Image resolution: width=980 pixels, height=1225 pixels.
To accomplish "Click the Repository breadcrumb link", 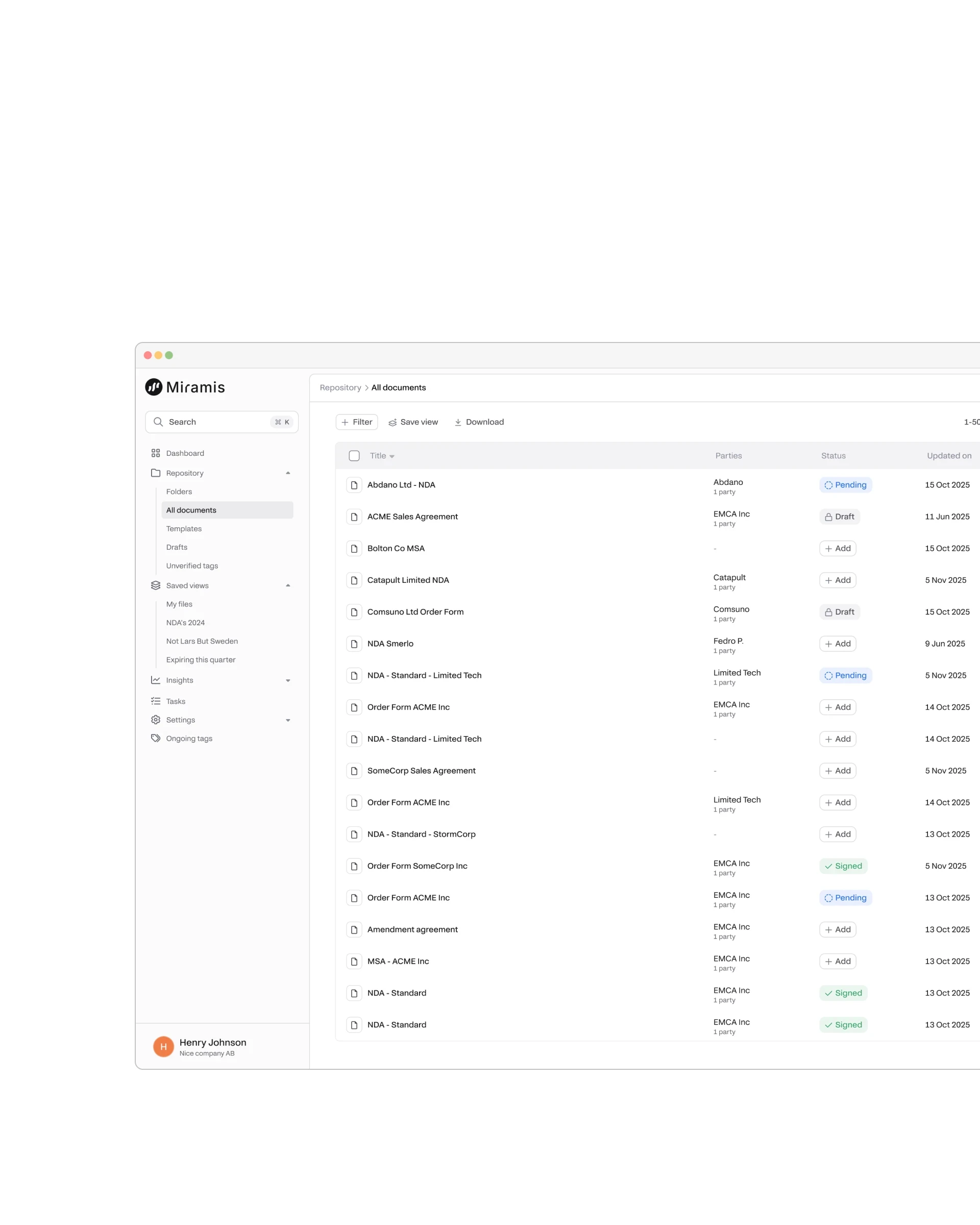I will 340,387.
